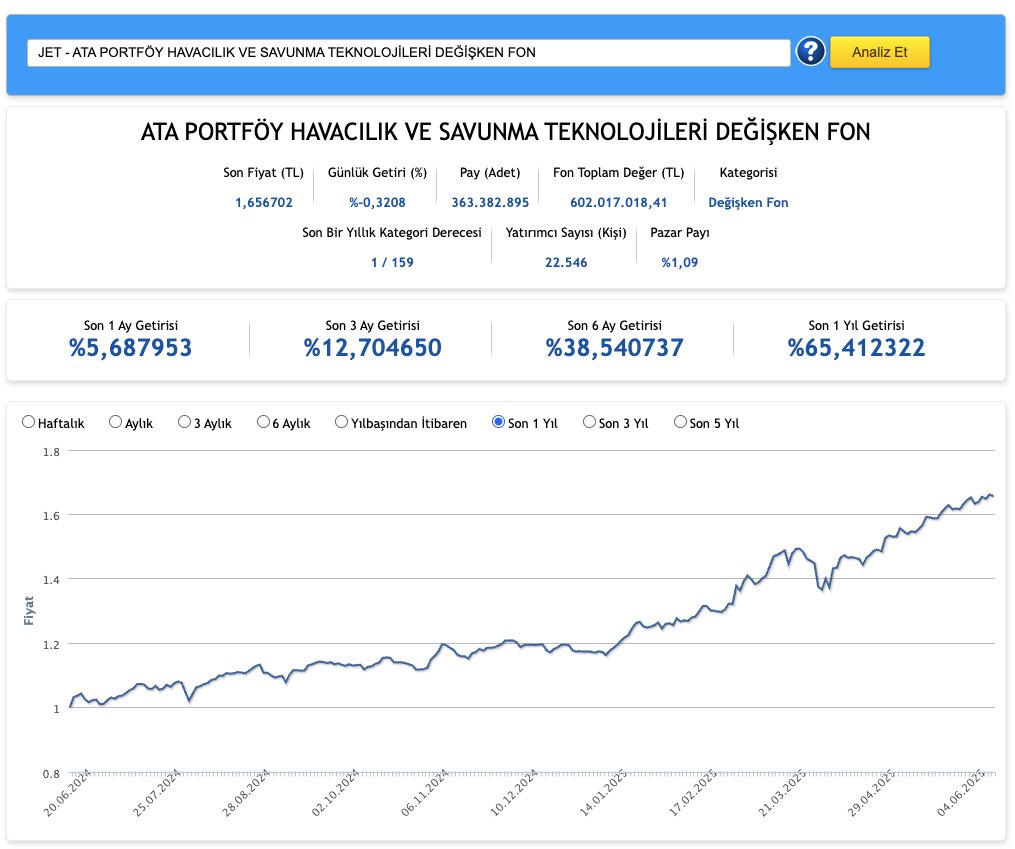Click the 20.06.2024 date label on chart axis
Viewport: 1015px width, 849px height.
pyautogui.click(x=68, y=793)
